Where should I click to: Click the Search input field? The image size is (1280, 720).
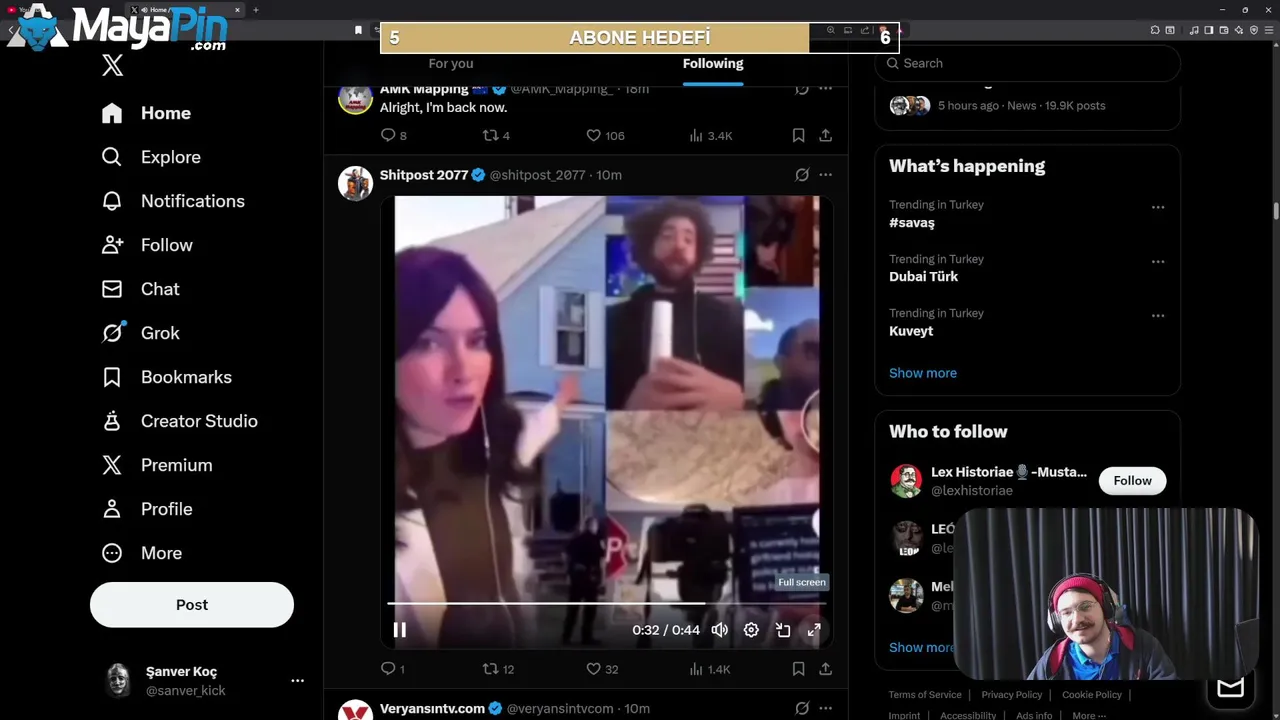point(1028,63)
